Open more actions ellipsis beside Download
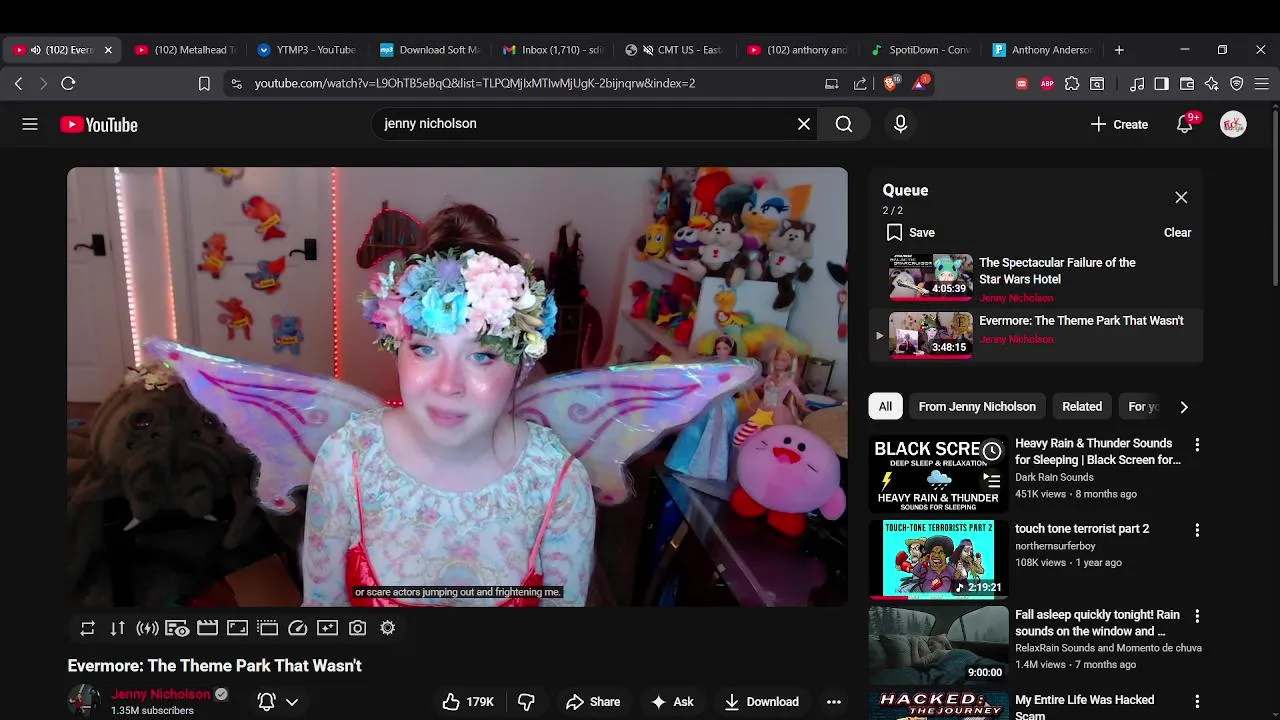1280x720 pixels. pos(834,702)
